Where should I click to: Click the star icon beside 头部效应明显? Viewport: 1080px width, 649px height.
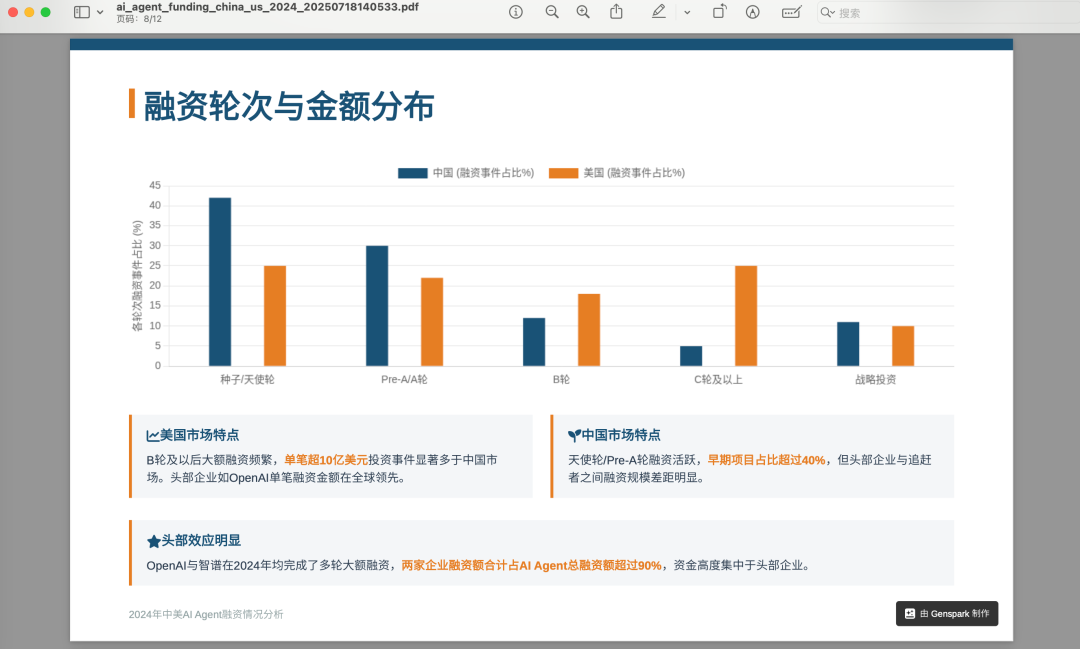coord(154,542)
